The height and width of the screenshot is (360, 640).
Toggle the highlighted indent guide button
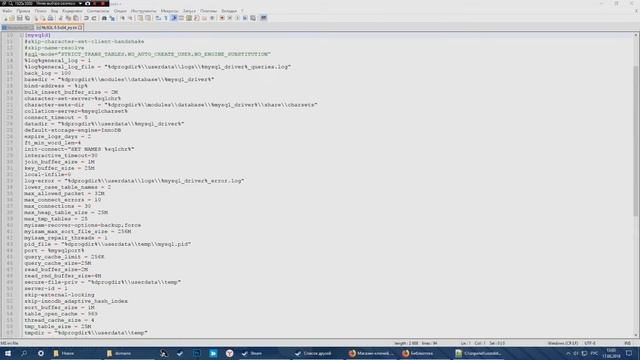point(173,18)
